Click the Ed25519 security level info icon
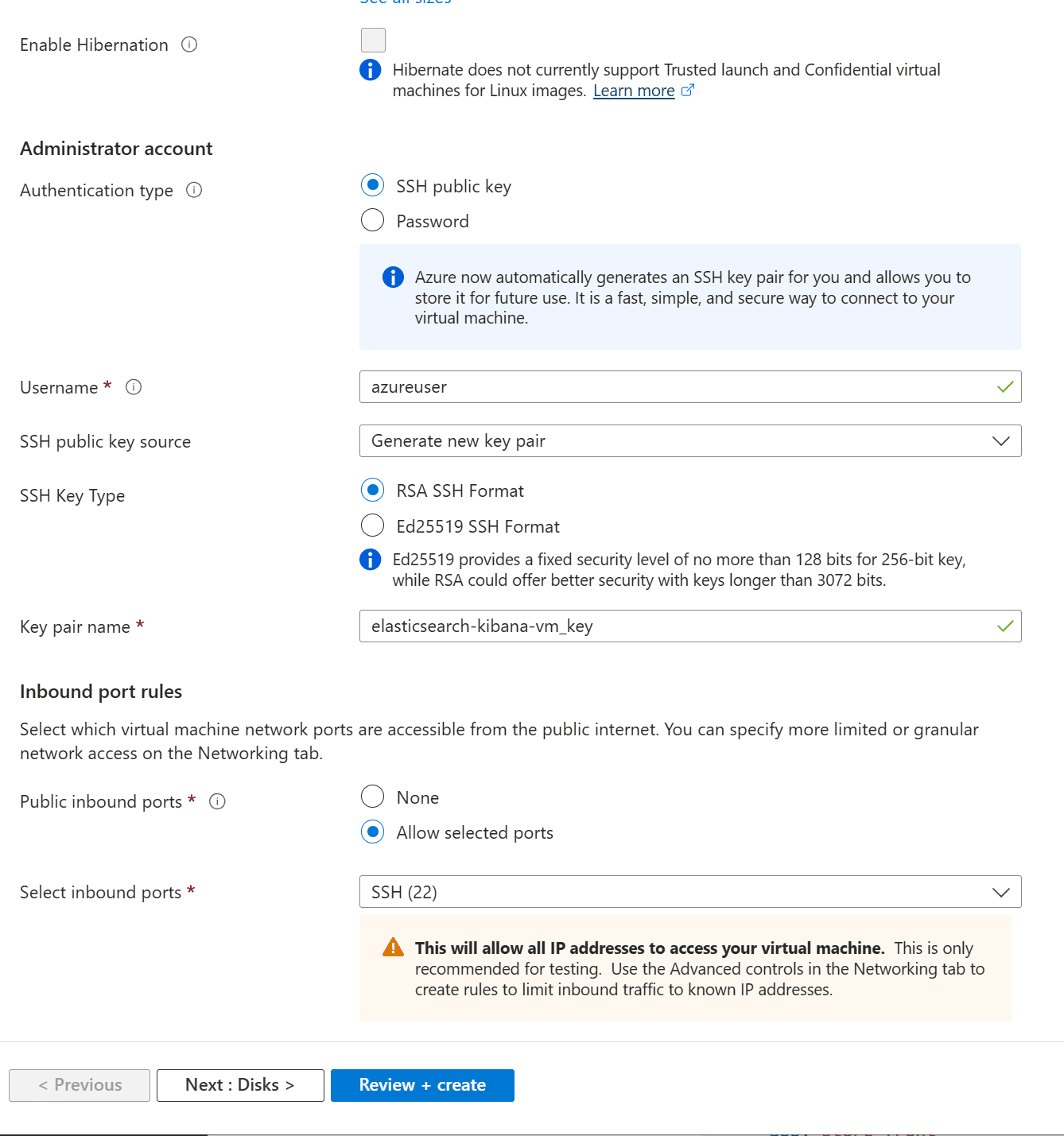Viewport: 1064px width, 1136px height. 370,560
